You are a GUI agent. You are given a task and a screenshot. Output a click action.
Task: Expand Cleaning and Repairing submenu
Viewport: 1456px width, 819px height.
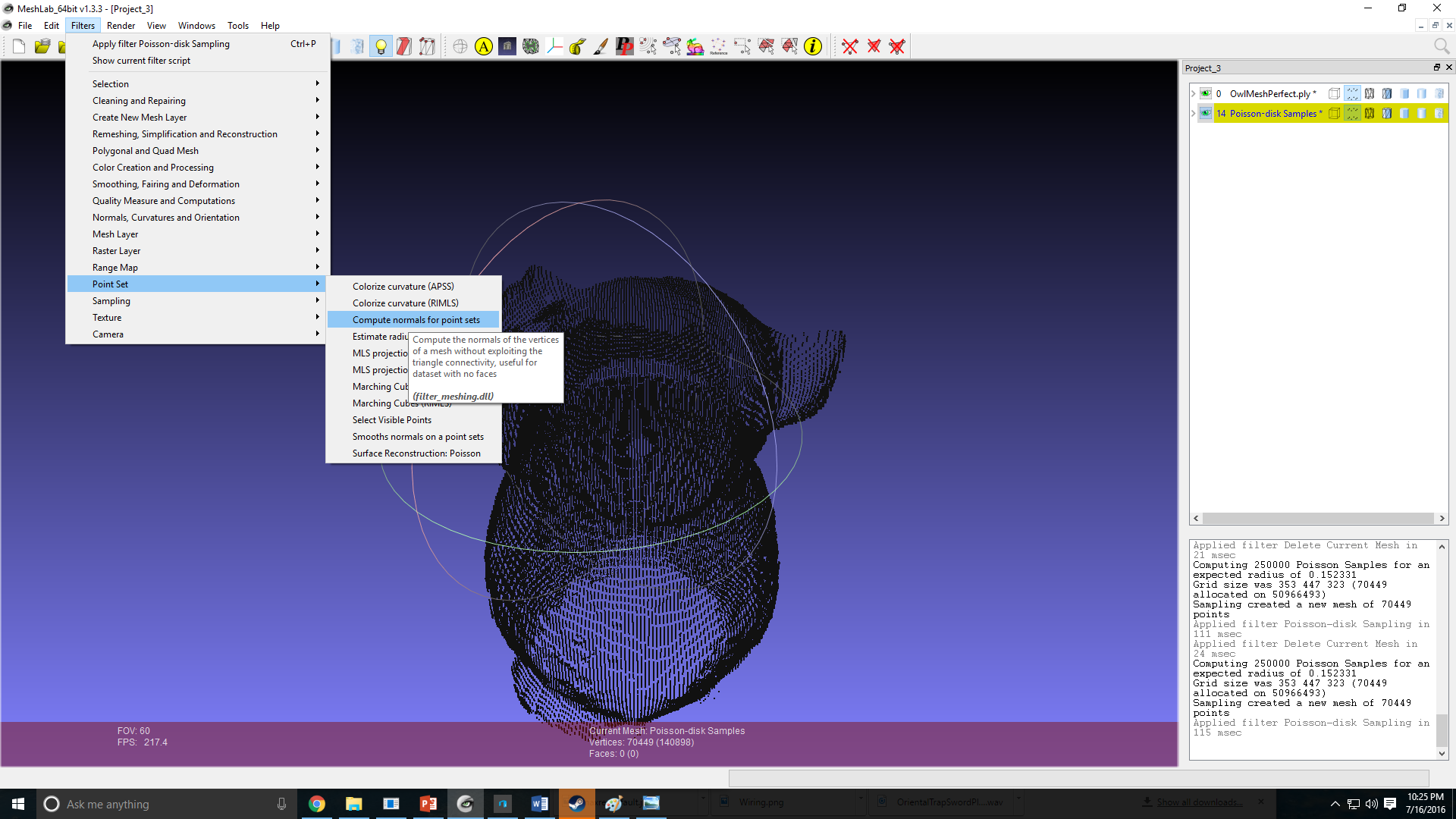(x=198, y=101)
